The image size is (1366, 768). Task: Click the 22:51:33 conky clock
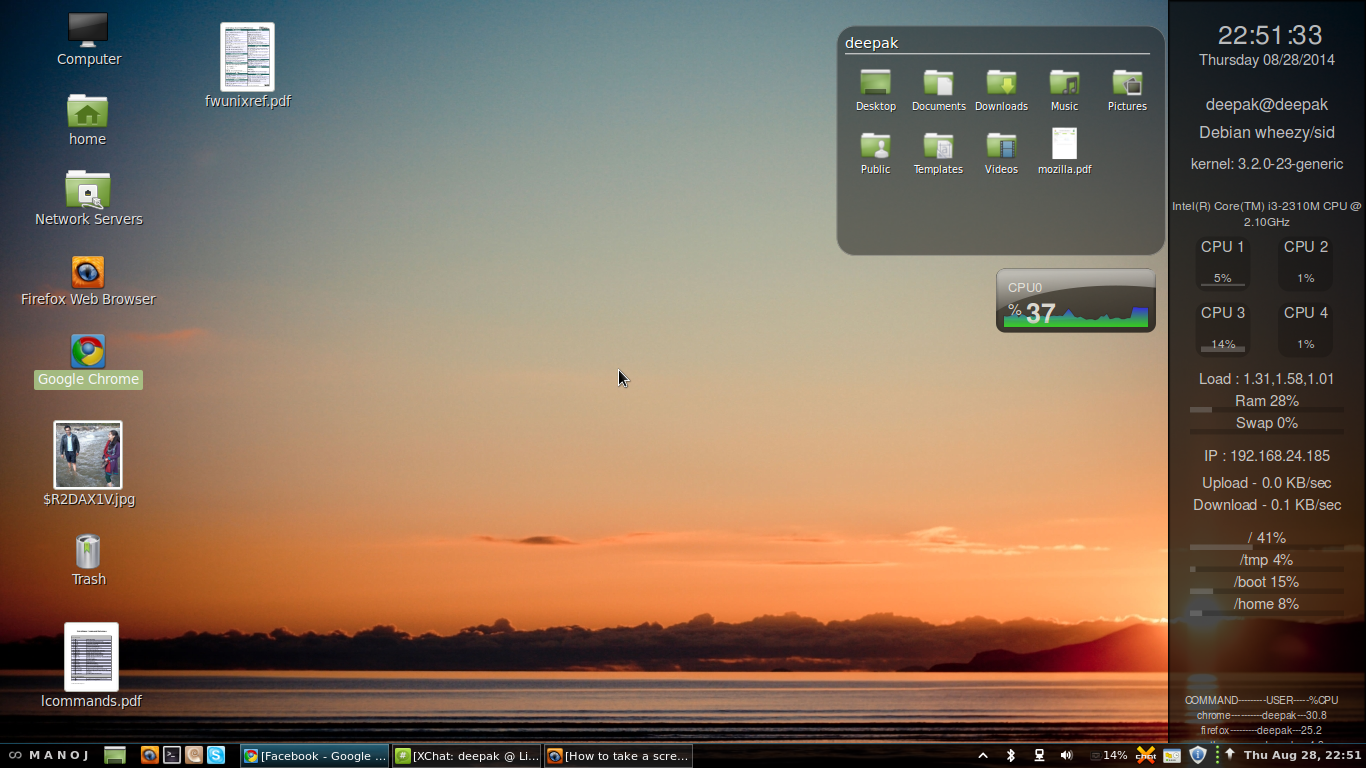pos(1270,35)
